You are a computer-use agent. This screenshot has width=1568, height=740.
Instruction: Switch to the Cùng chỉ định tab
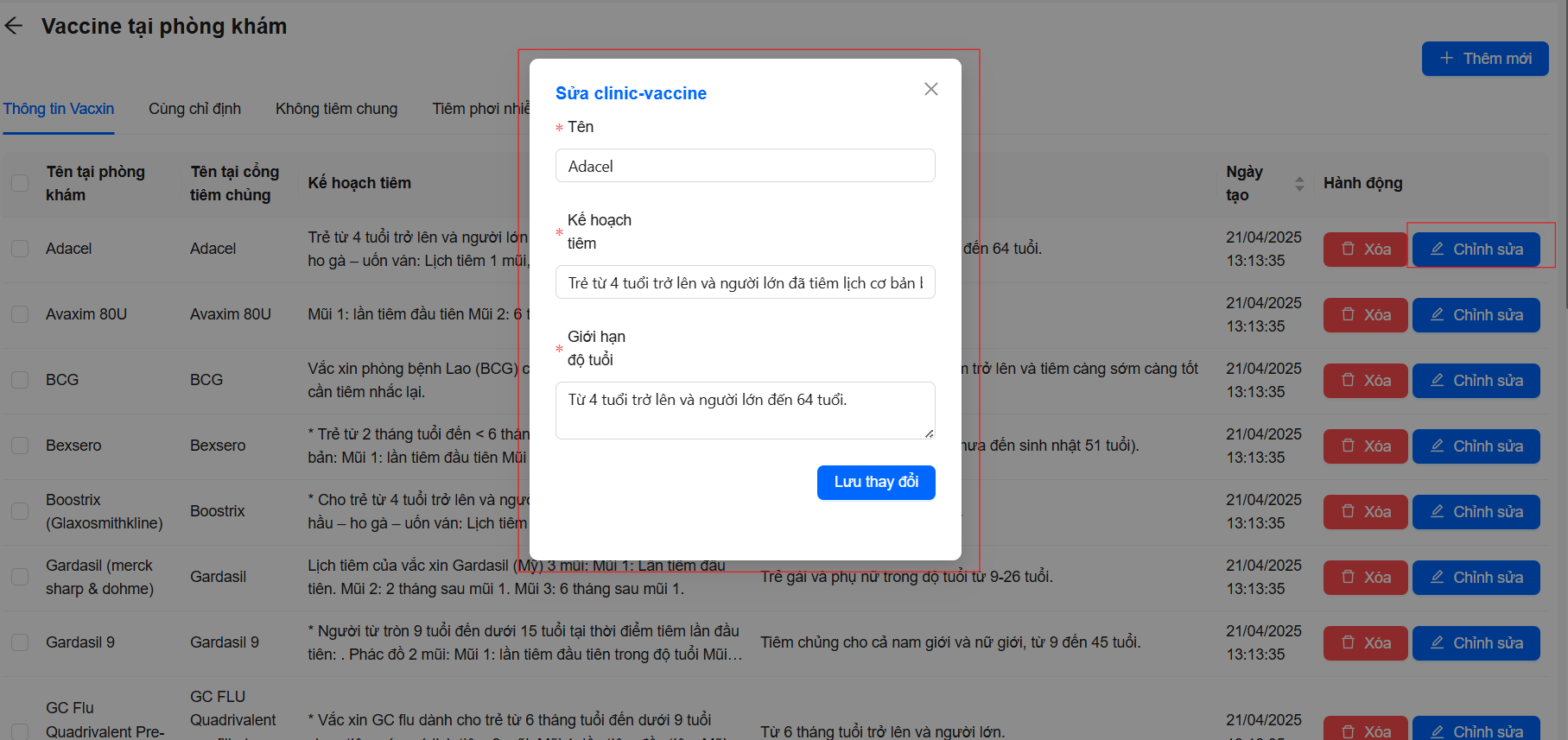click(x=194, y=109)
